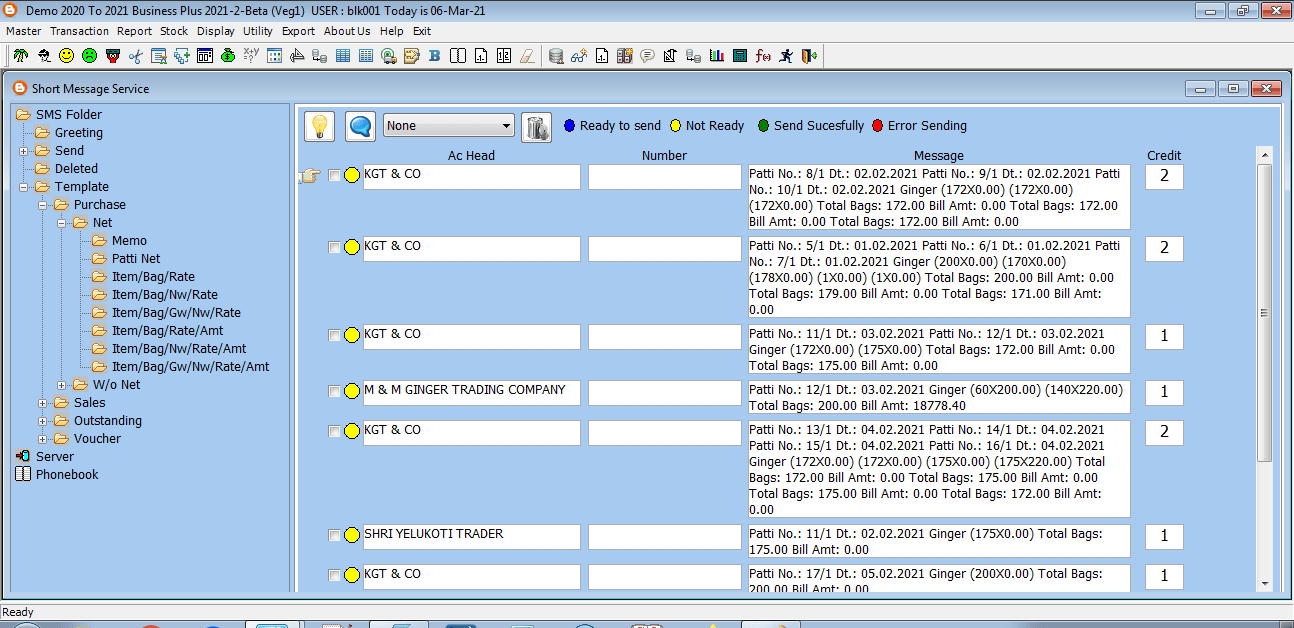
Task: Open the Transaction menu
Action: (79, 31)
